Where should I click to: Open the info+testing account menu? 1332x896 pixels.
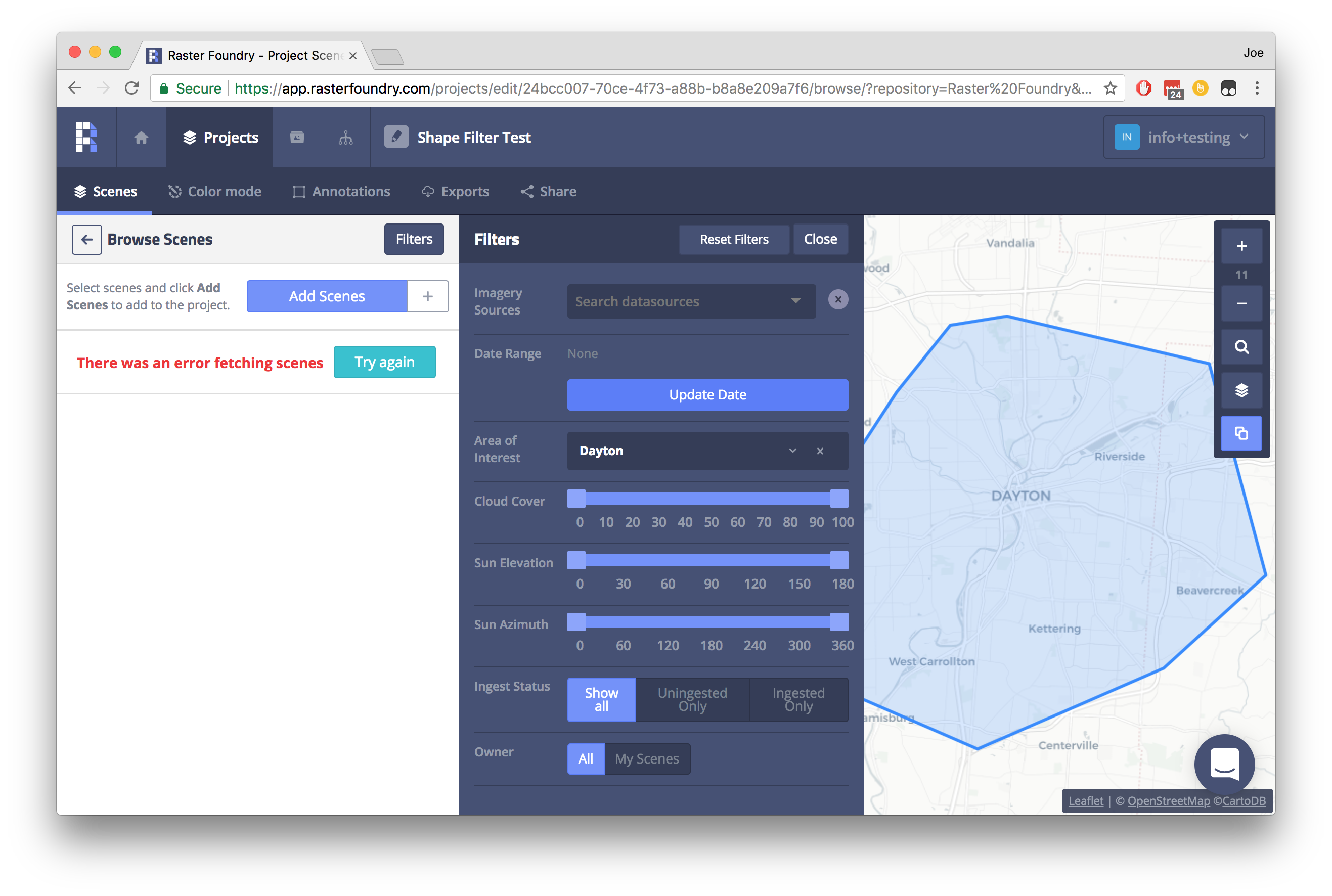point(1183,137)
